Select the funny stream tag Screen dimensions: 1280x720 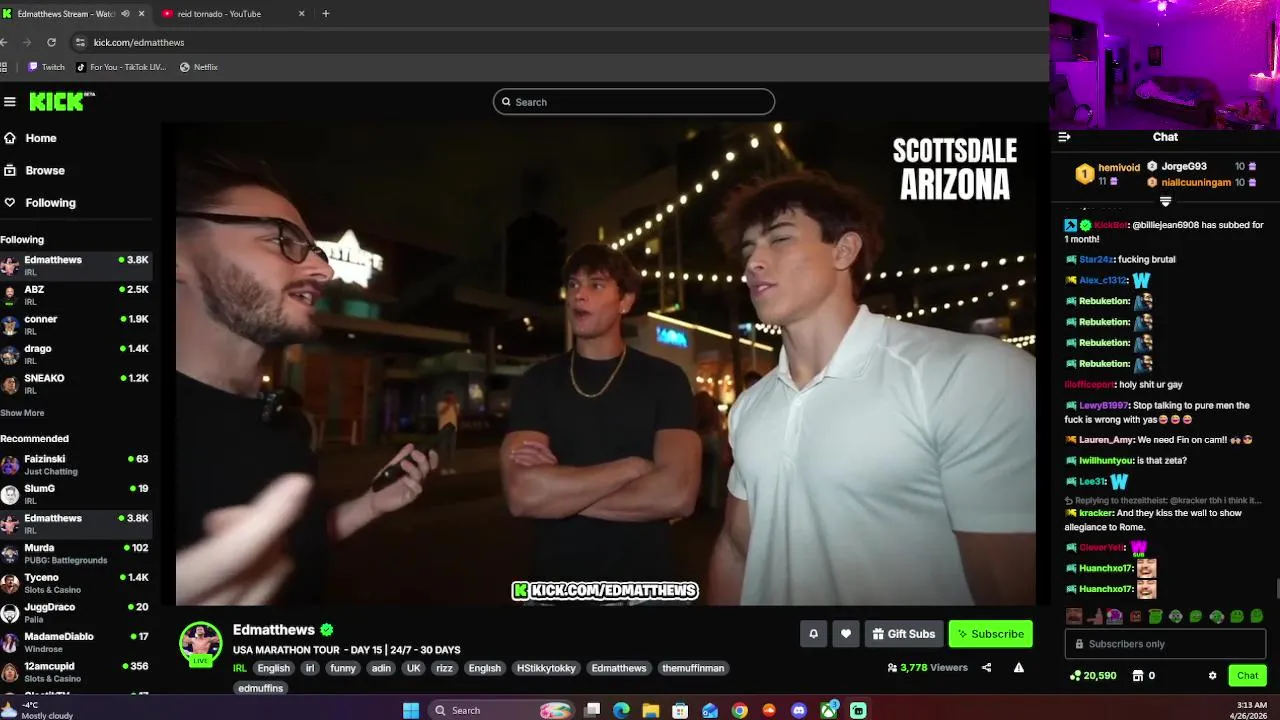[343, 668]
